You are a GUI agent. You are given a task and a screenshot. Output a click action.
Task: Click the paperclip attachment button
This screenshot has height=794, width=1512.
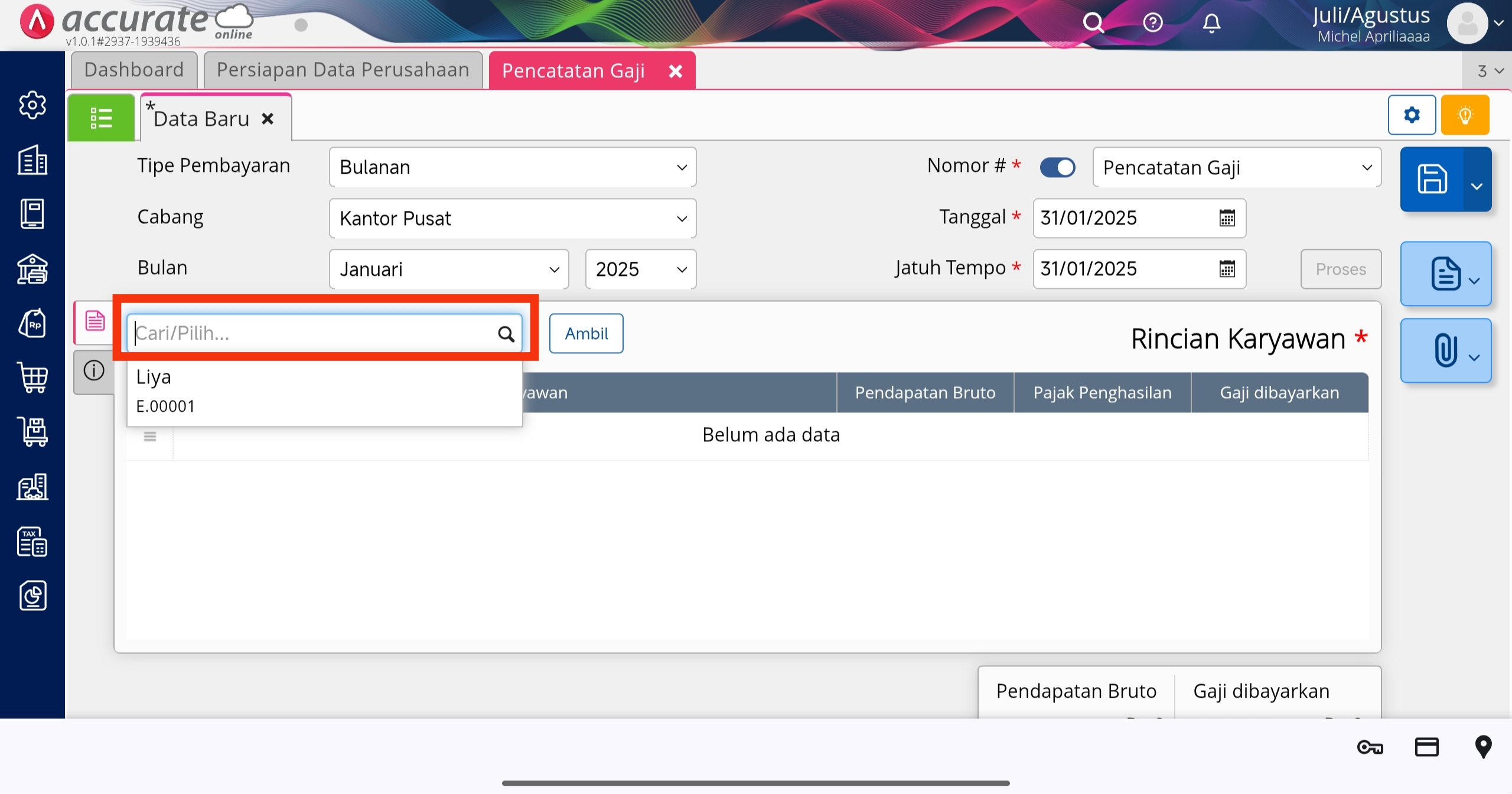pos(1445,350)
